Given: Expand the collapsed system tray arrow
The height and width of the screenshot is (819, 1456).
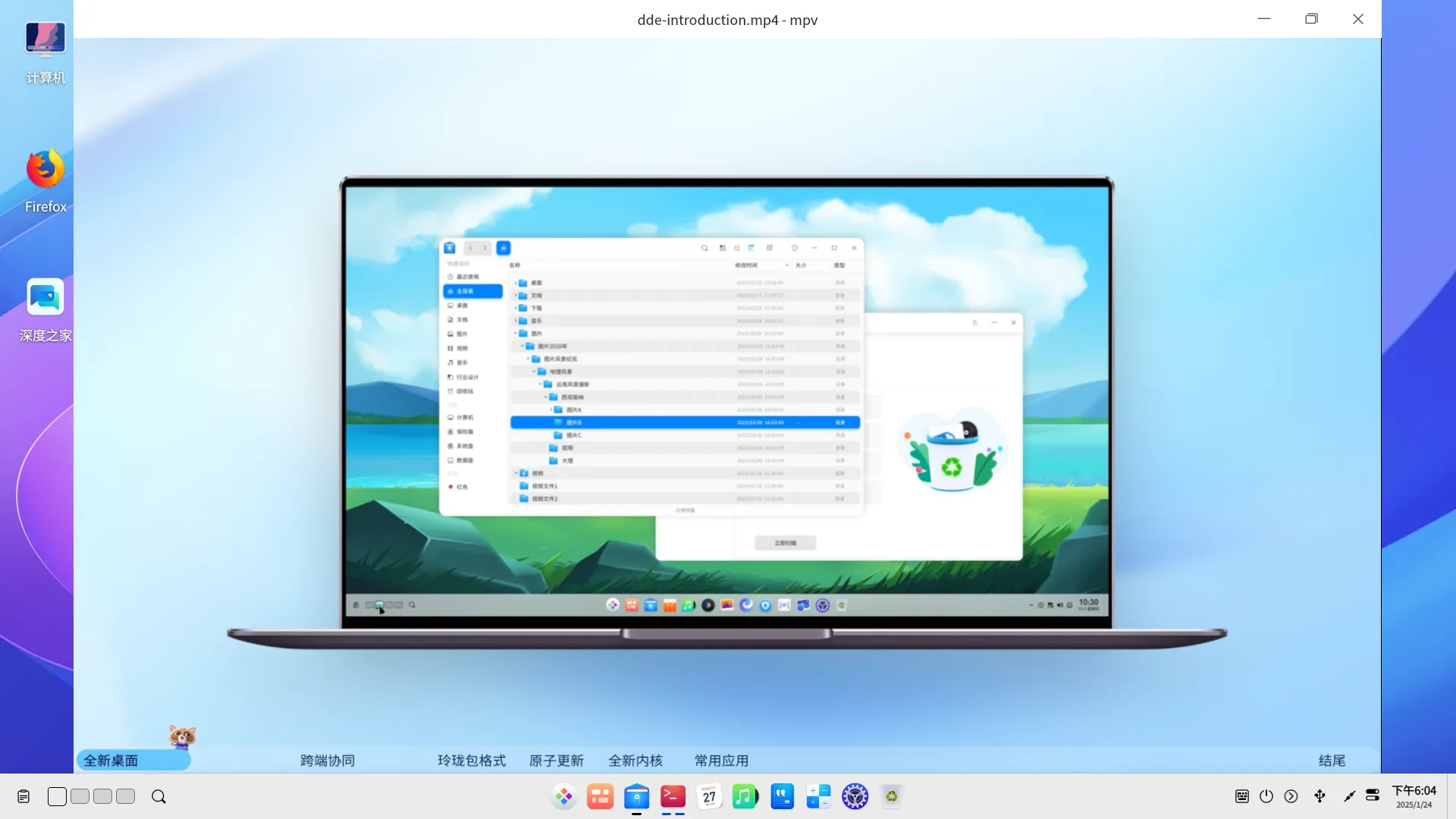Looking at the screenshot, I should [x=1291, y=796].
